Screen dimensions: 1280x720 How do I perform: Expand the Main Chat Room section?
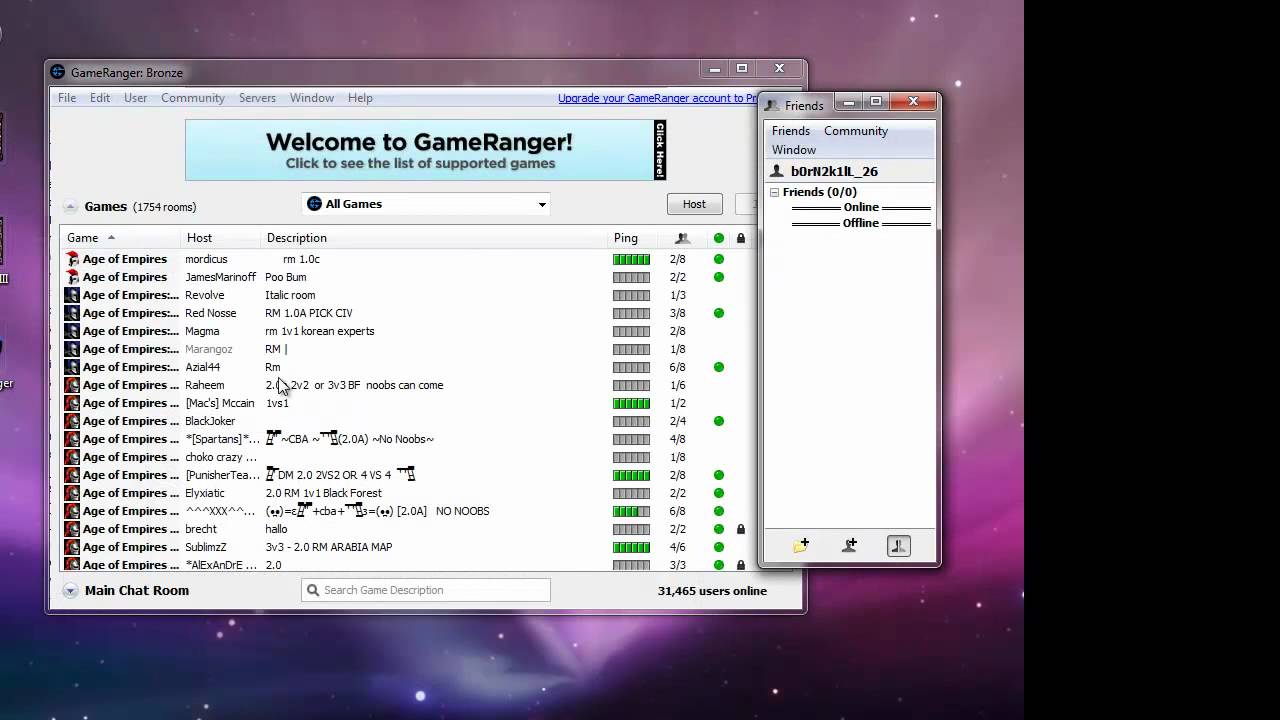coord(70,591)
